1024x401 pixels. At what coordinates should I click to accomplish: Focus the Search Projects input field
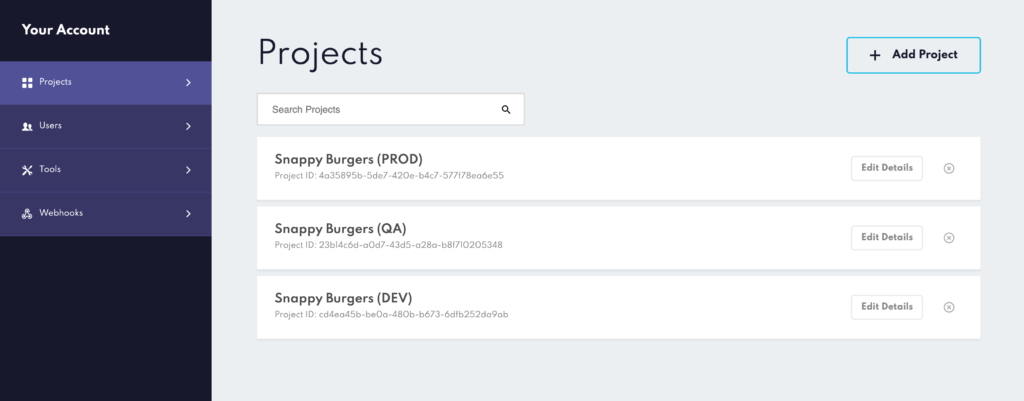pos(380,109)
